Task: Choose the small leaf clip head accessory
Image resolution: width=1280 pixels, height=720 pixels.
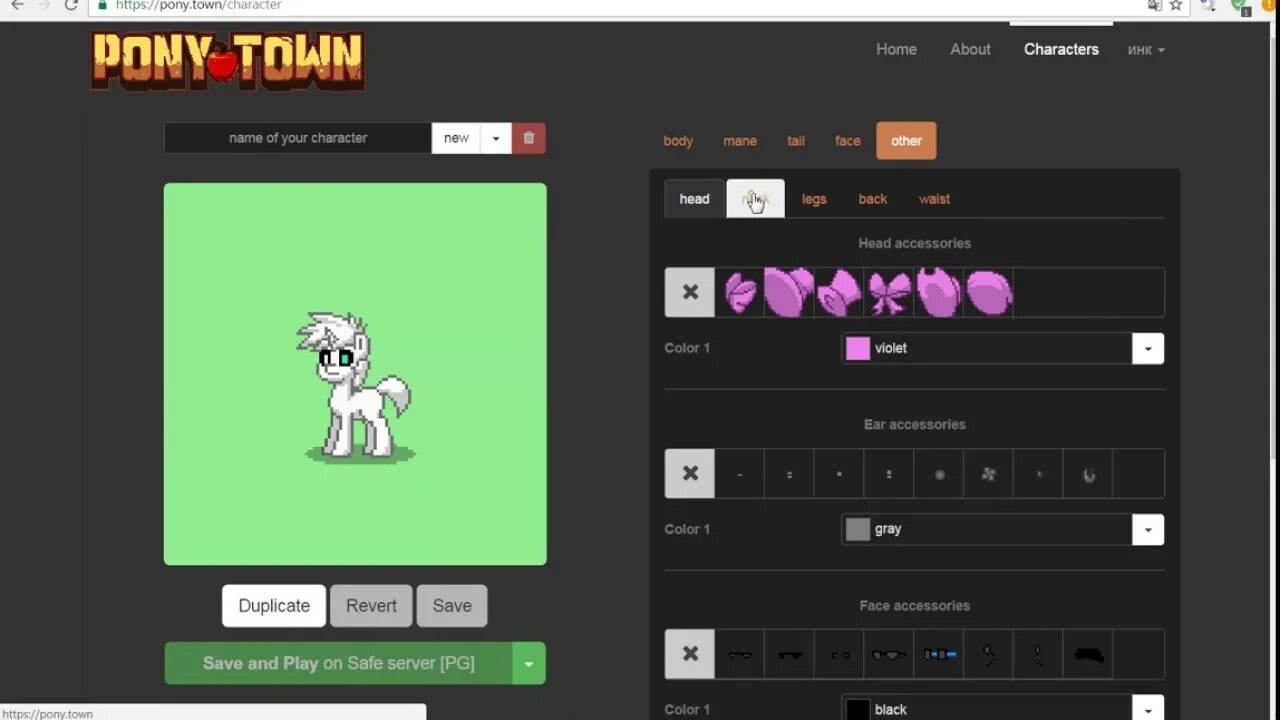Action: [x=739, y=292]
